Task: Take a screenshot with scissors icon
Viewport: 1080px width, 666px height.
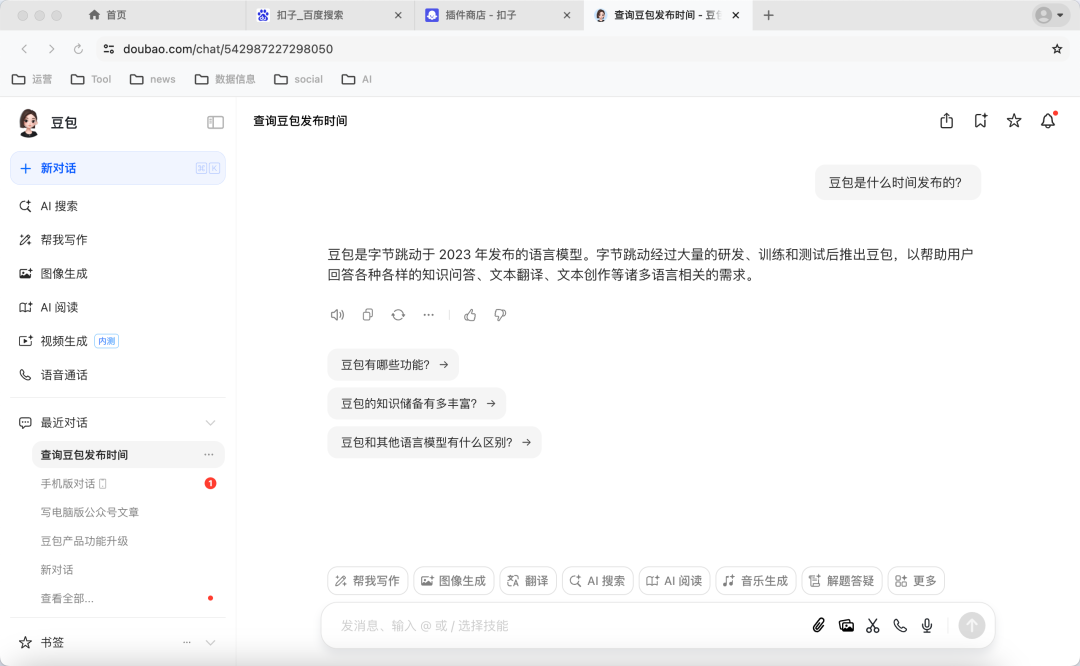Action: [872, 625]
